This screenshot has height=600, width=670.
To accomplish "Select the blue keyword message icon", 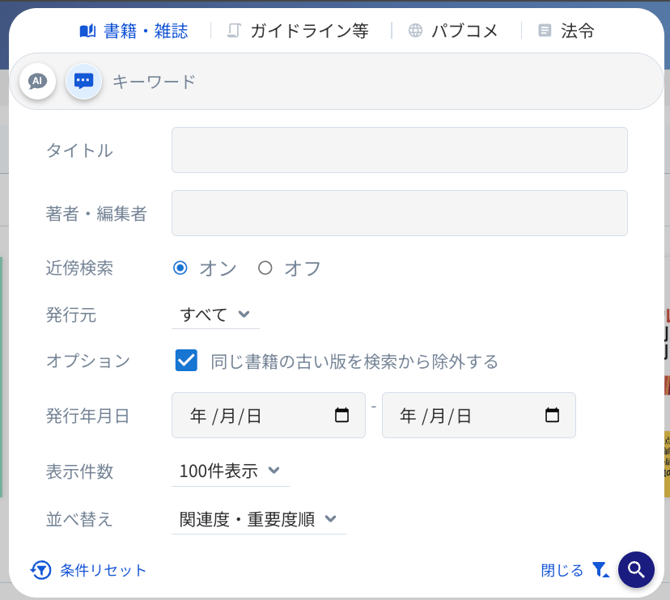I will click(84, 81).
